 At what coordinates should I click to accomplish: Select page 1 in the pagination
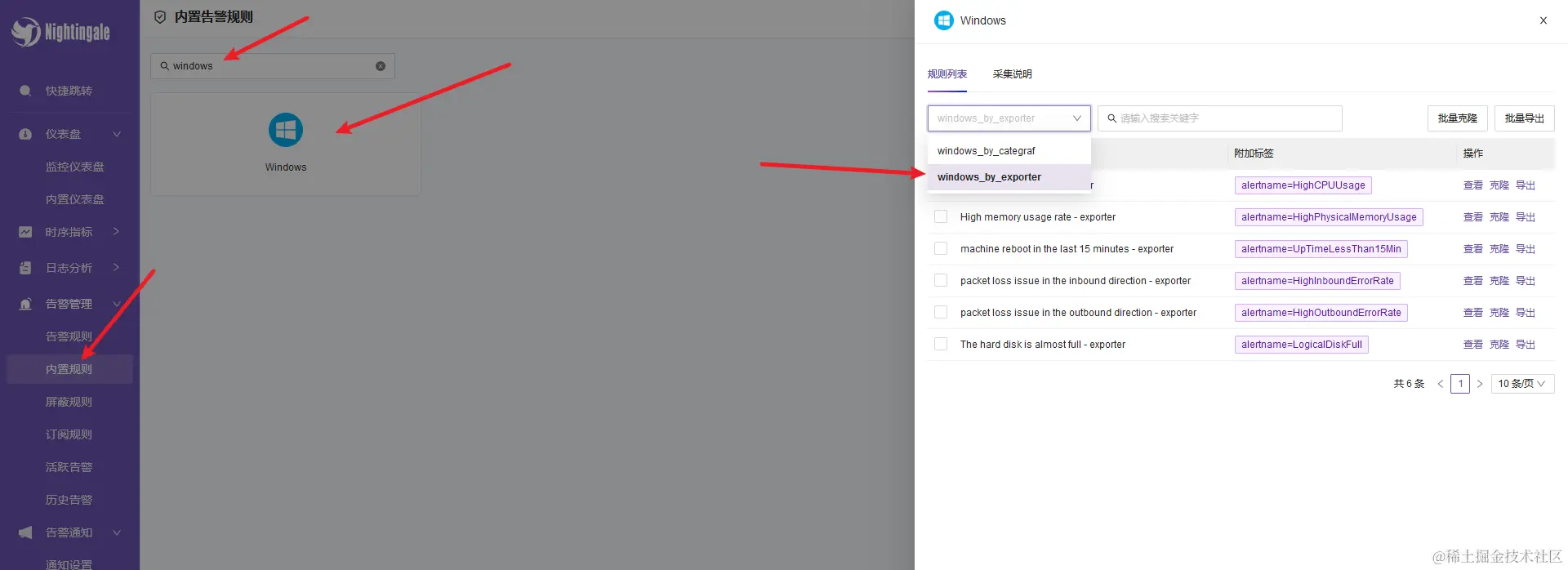(1460, 384)
